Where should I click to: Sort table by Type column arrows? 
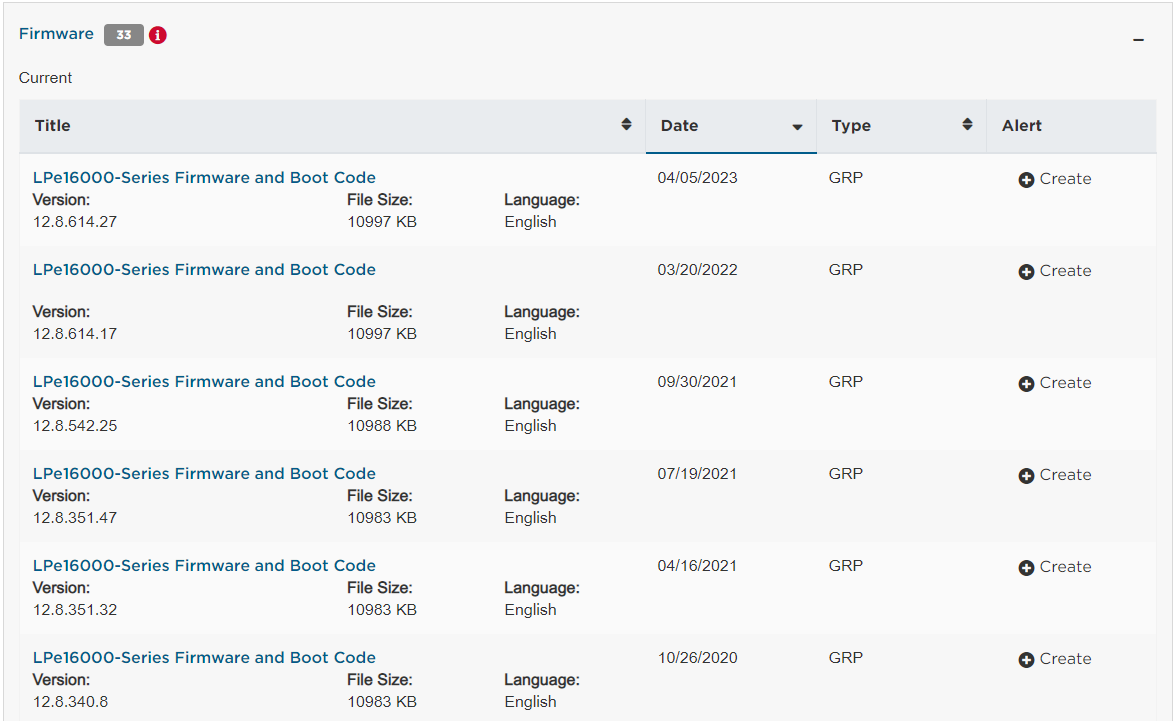click(x=967, y=125)
